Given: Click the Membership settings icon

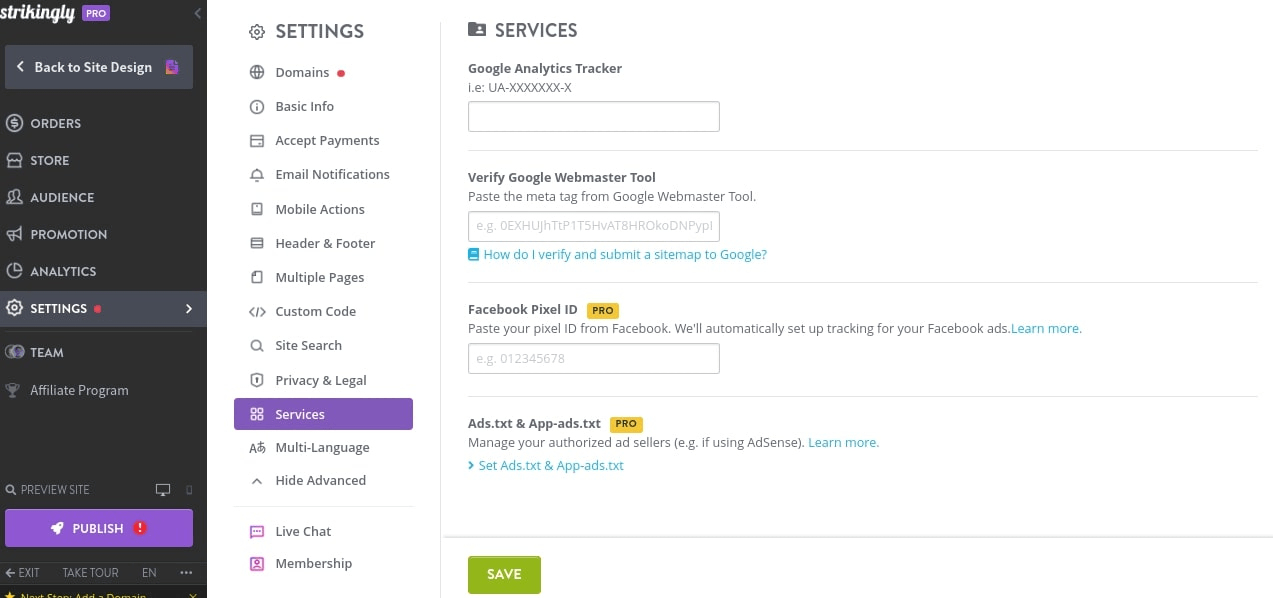Looking at the screenshot, I should (258, 563).
